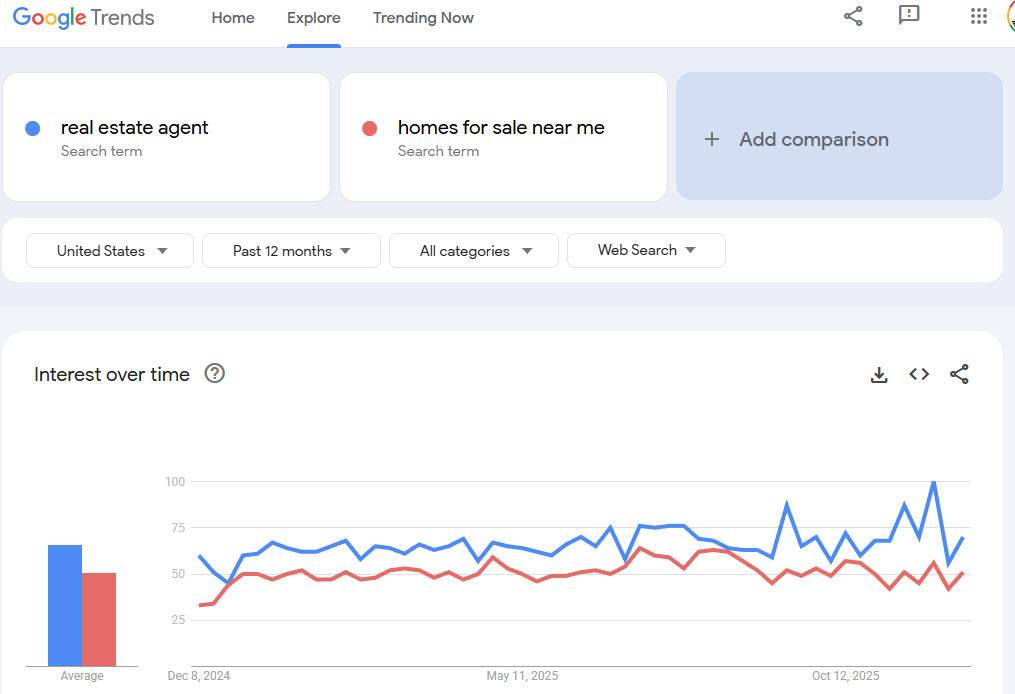Share the Interest over time chart
This screenshot has width=1015, height=694.
(x=958, y=374)
